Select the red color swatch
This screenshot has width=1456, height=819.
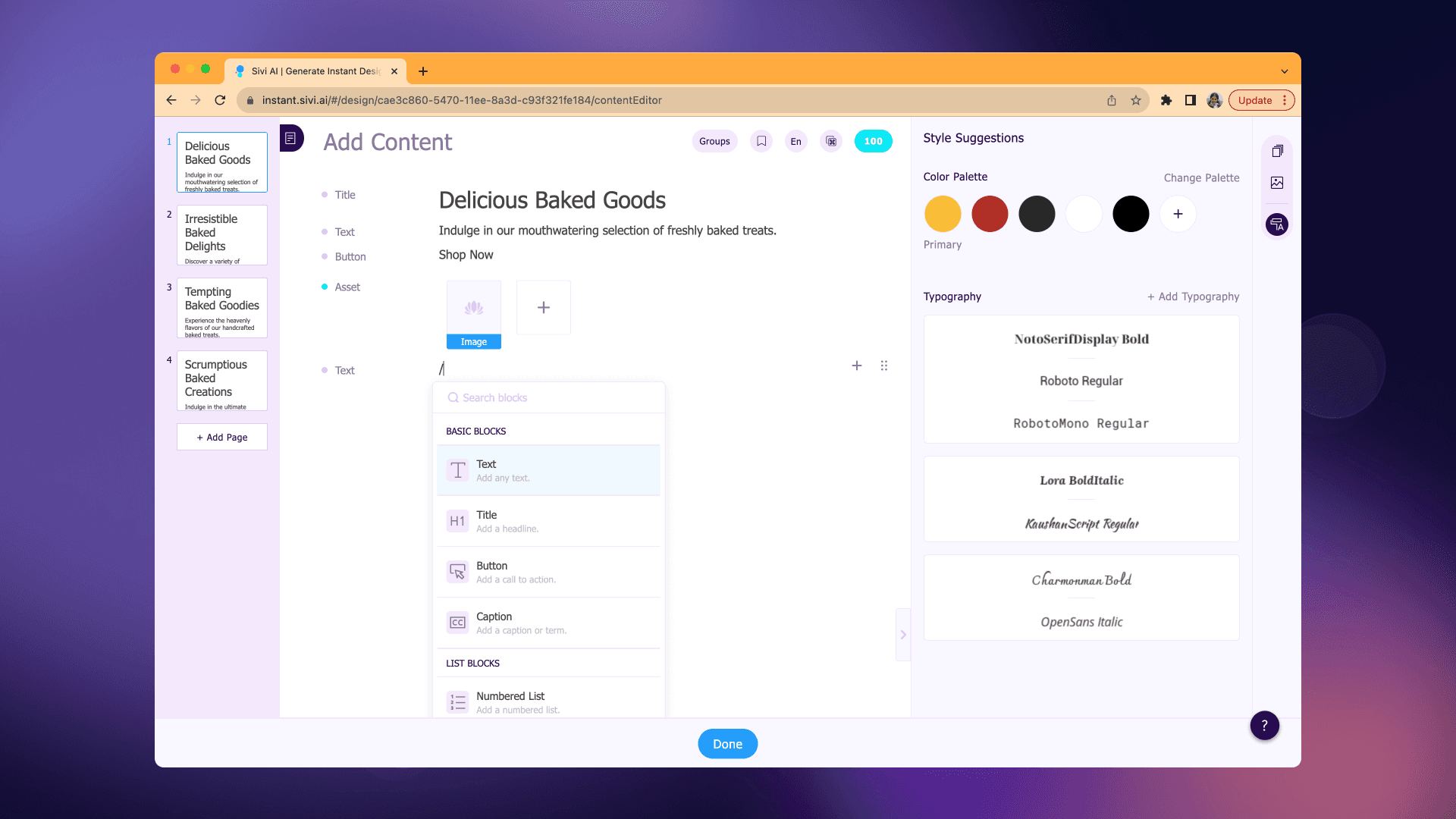point(990,214)
